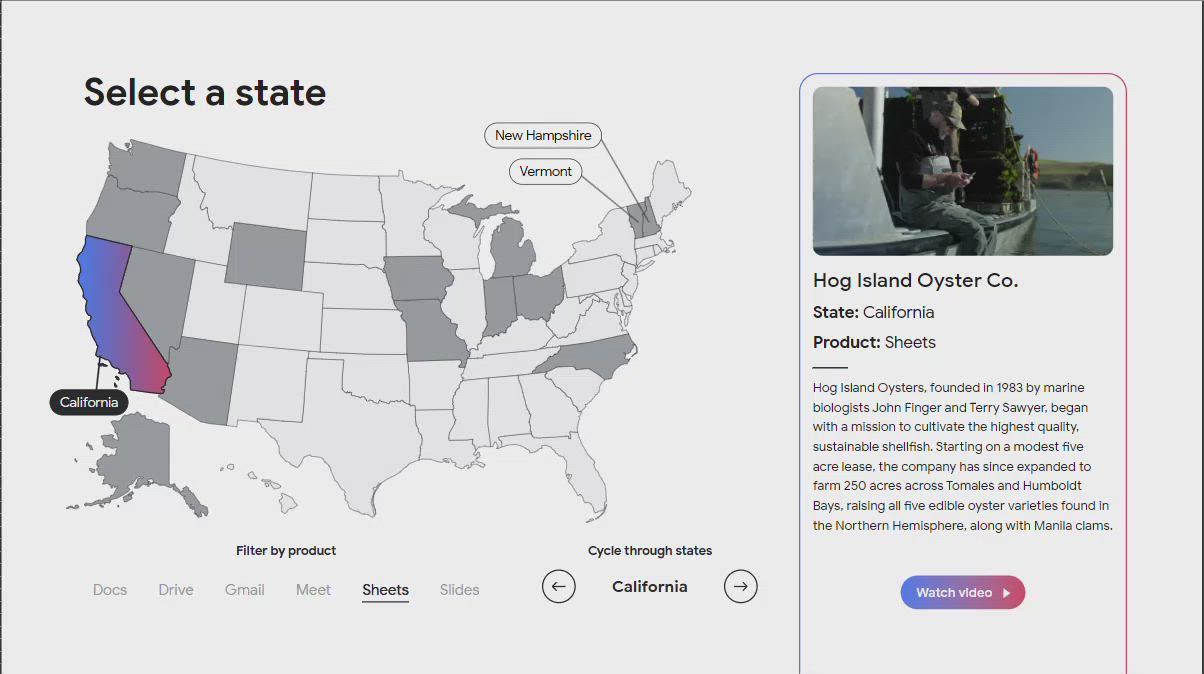Open the Hog Island Oyster video thumbnail
Image resolution: width=1204 pixels, height=674 pixels.
962,171
